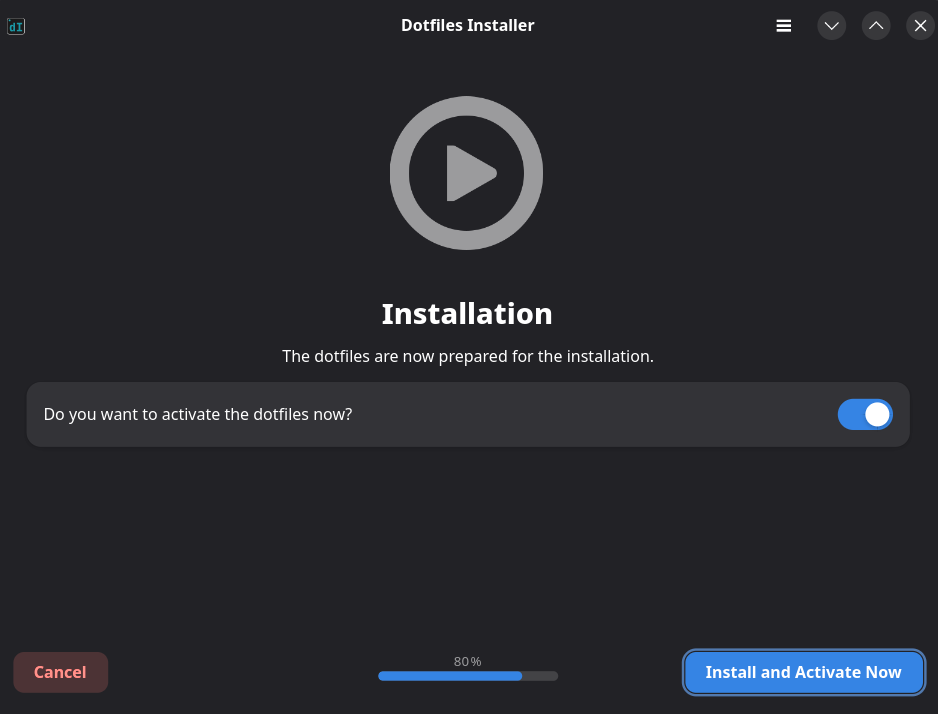Minimize window with the down chevron
This screenshot has width=938, height=714.
pos(831,26)
